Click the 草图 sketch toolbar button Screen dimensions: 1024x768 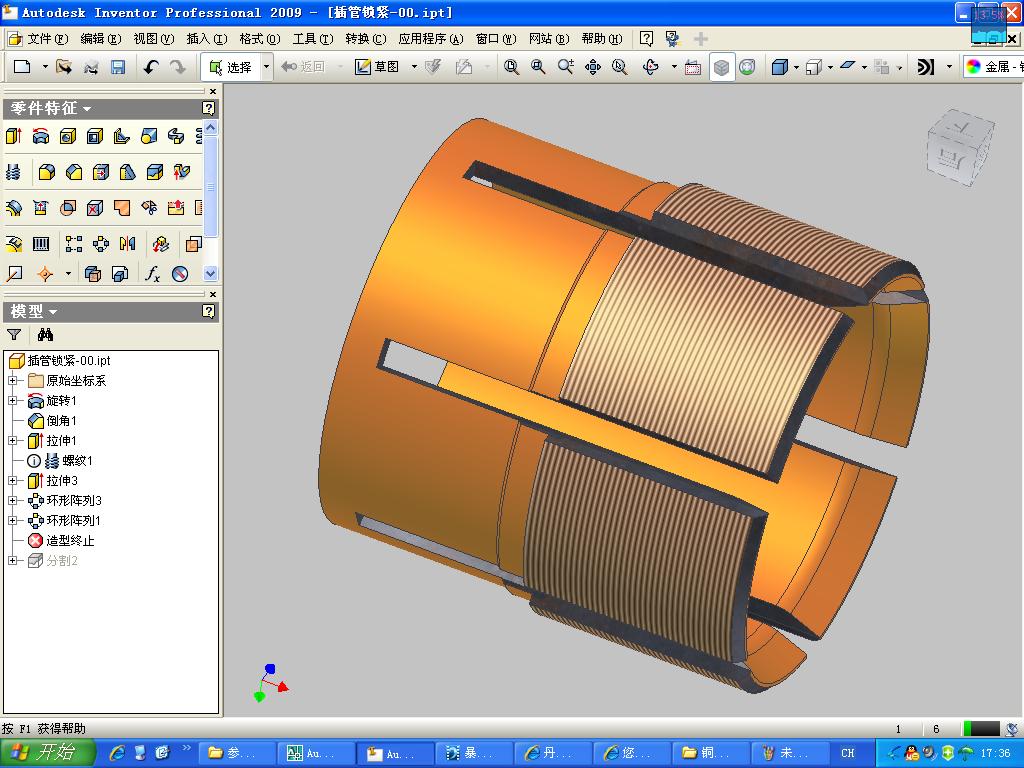385,66
